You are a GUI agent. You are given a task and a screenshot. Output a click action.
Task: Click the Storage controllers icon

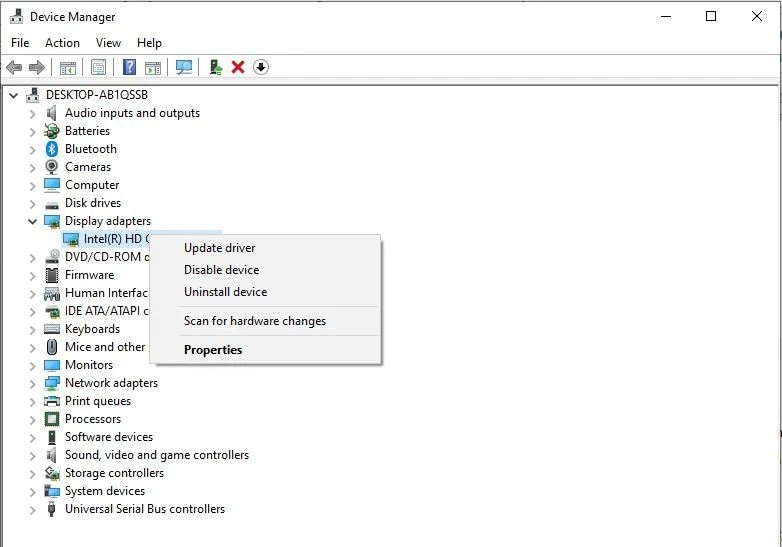pyautogui.click(x=52, y=473)
